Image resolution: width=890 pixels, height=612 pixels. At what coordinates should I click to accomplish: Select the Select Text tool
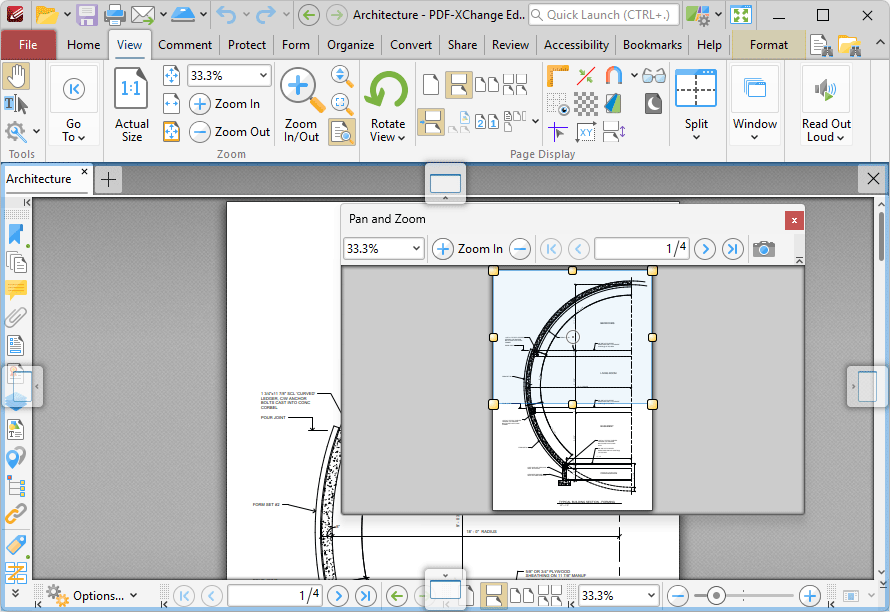point(14,104)
